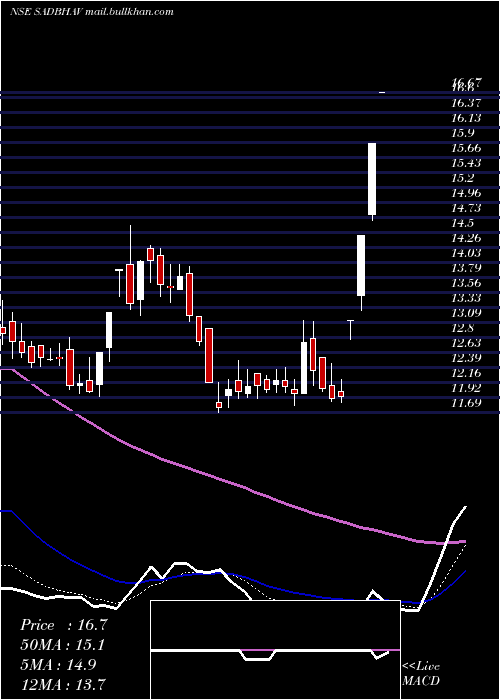Select the 13.56 price level label
Screen dimensions: 500x700
[x=467, y=283]
